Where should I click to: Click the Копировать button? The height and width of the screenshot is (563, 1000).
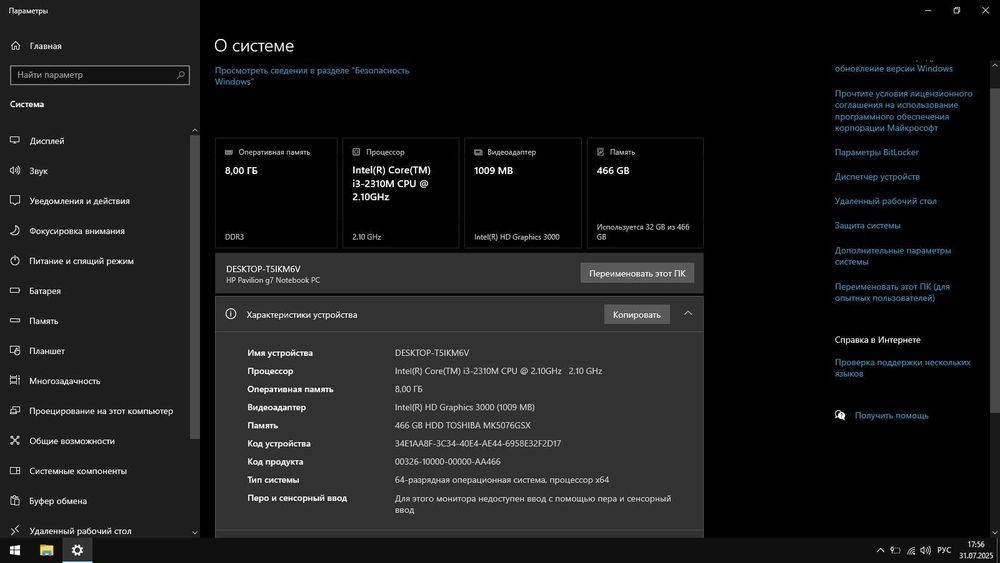pos(636,314)
